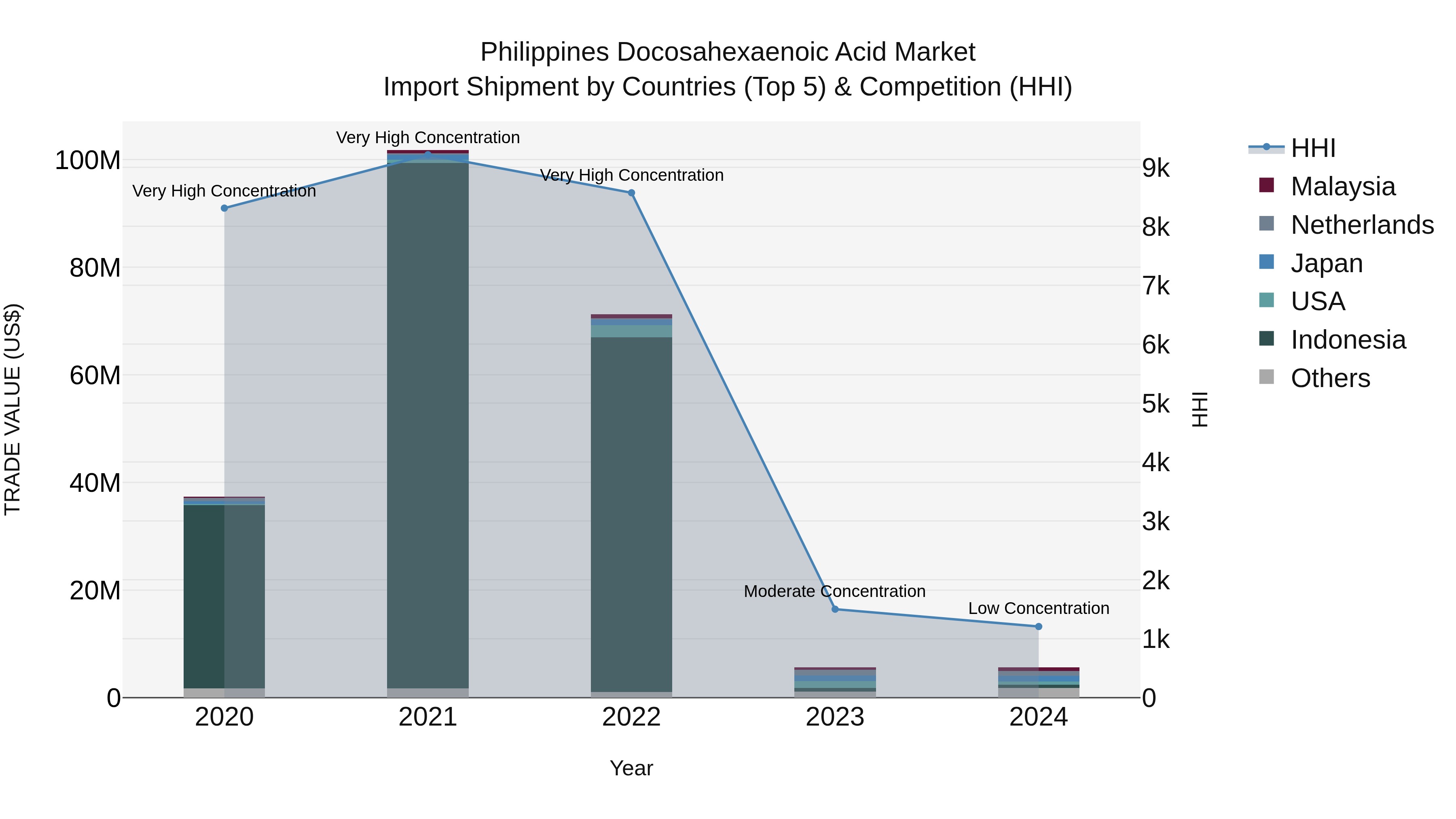Toggle Others series in legend
Viewport: 1456px width, 819px height.
1314,378
